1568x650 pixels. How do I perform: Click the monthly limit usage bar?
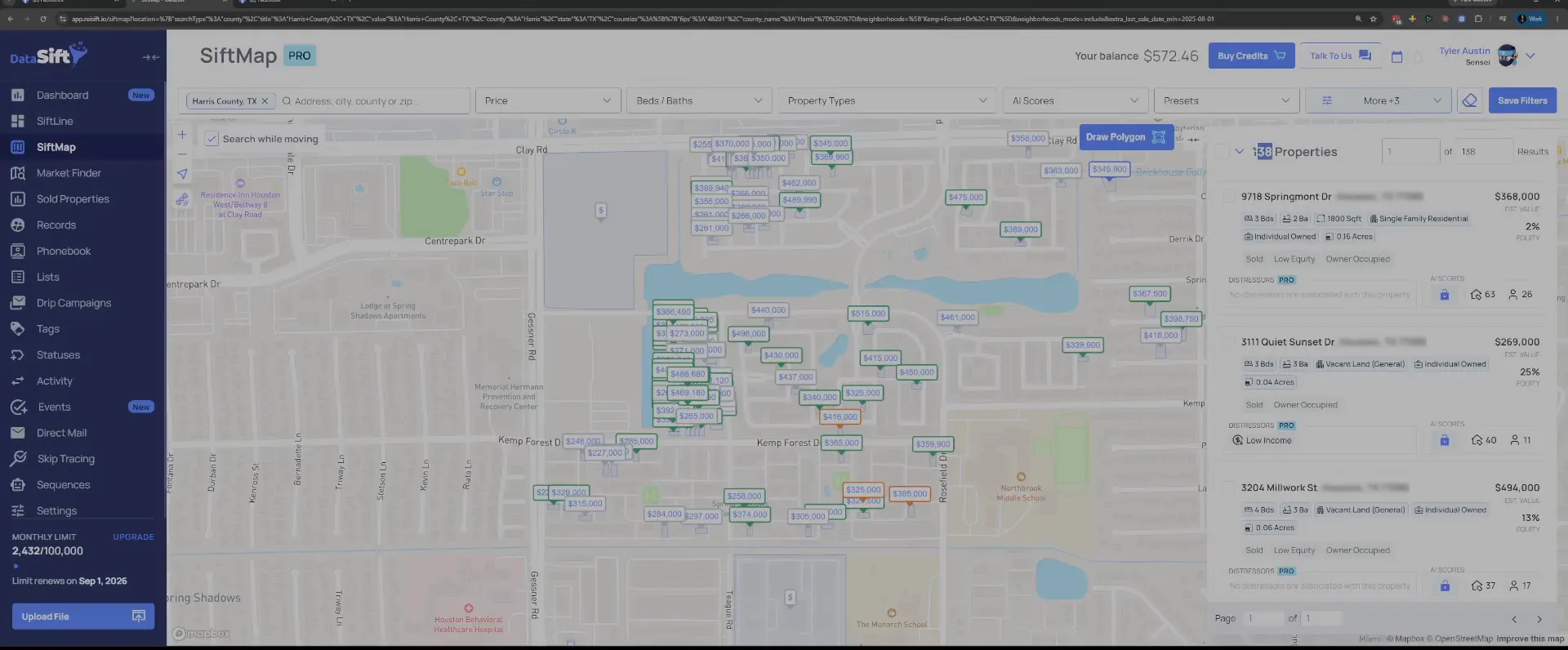pyautogui.click(x=82, y=565)
